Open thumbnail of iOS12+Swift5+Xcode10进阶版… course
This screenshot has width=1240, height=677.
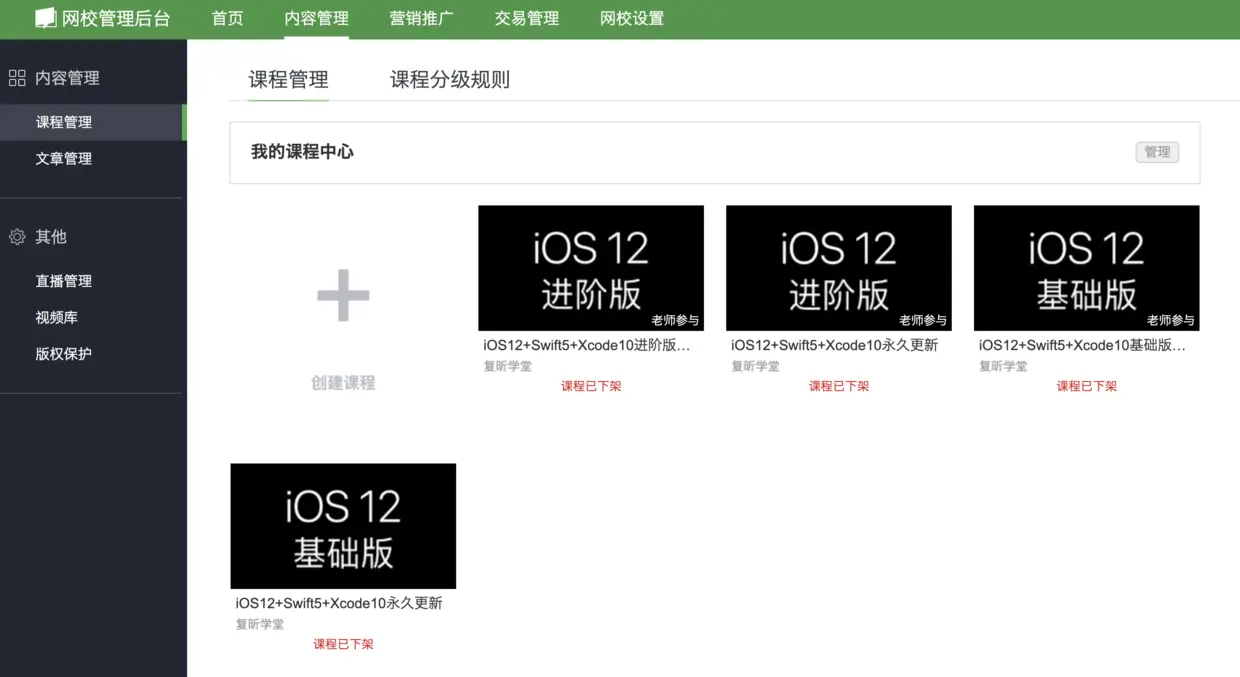591,268
